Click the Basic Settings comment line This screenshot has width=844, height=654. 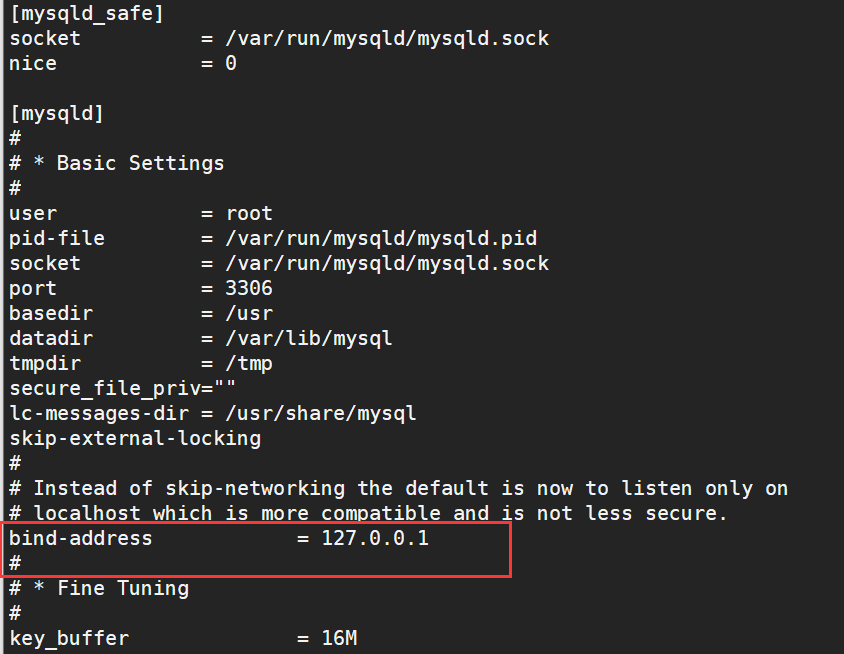coord(117,163)
